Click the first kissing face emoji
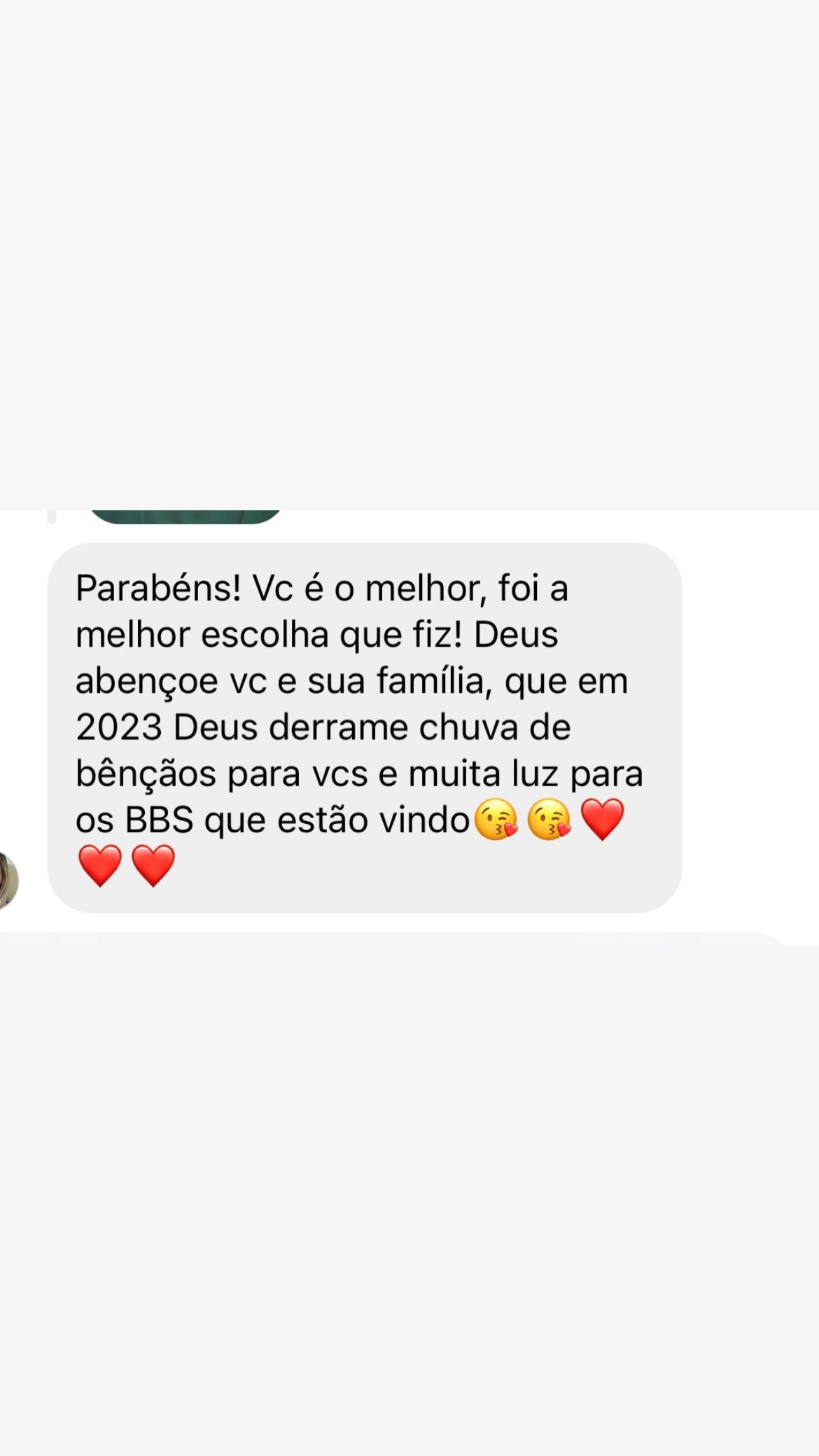Screen dimensions: 819x1456 click(496, 819)
